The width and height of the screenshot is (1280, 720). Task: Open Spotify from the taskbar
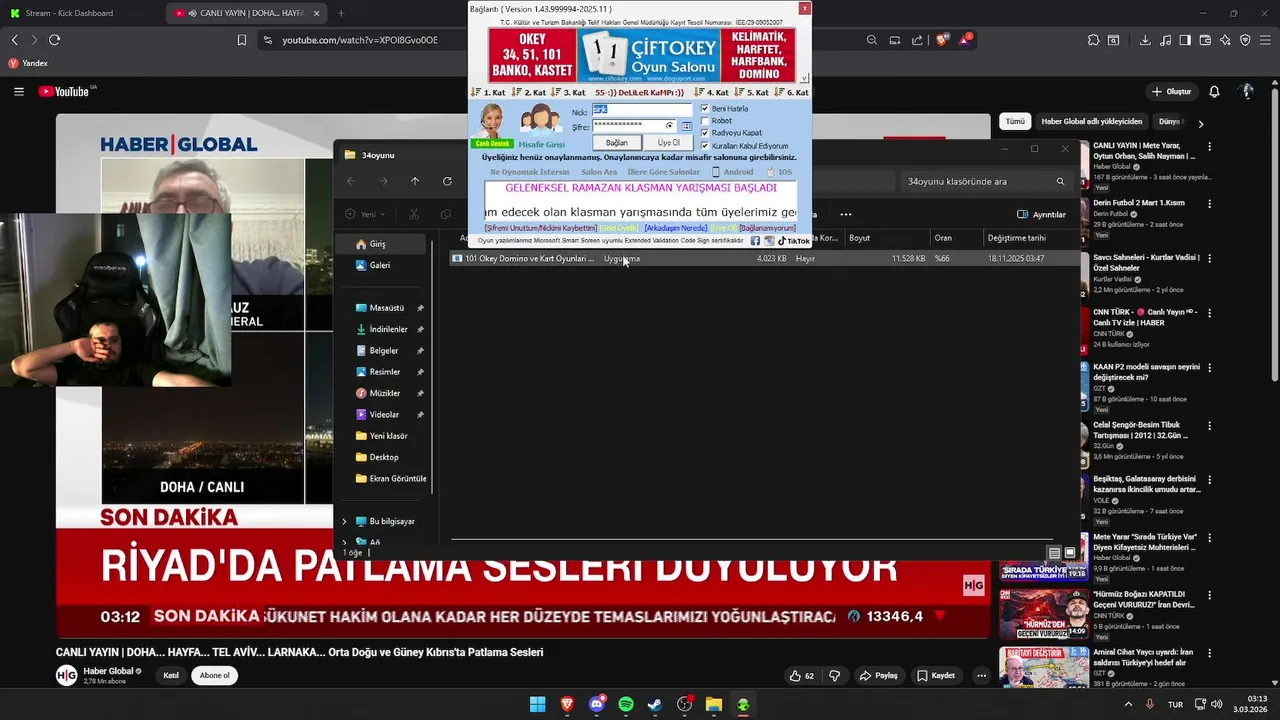click(626, 704)
